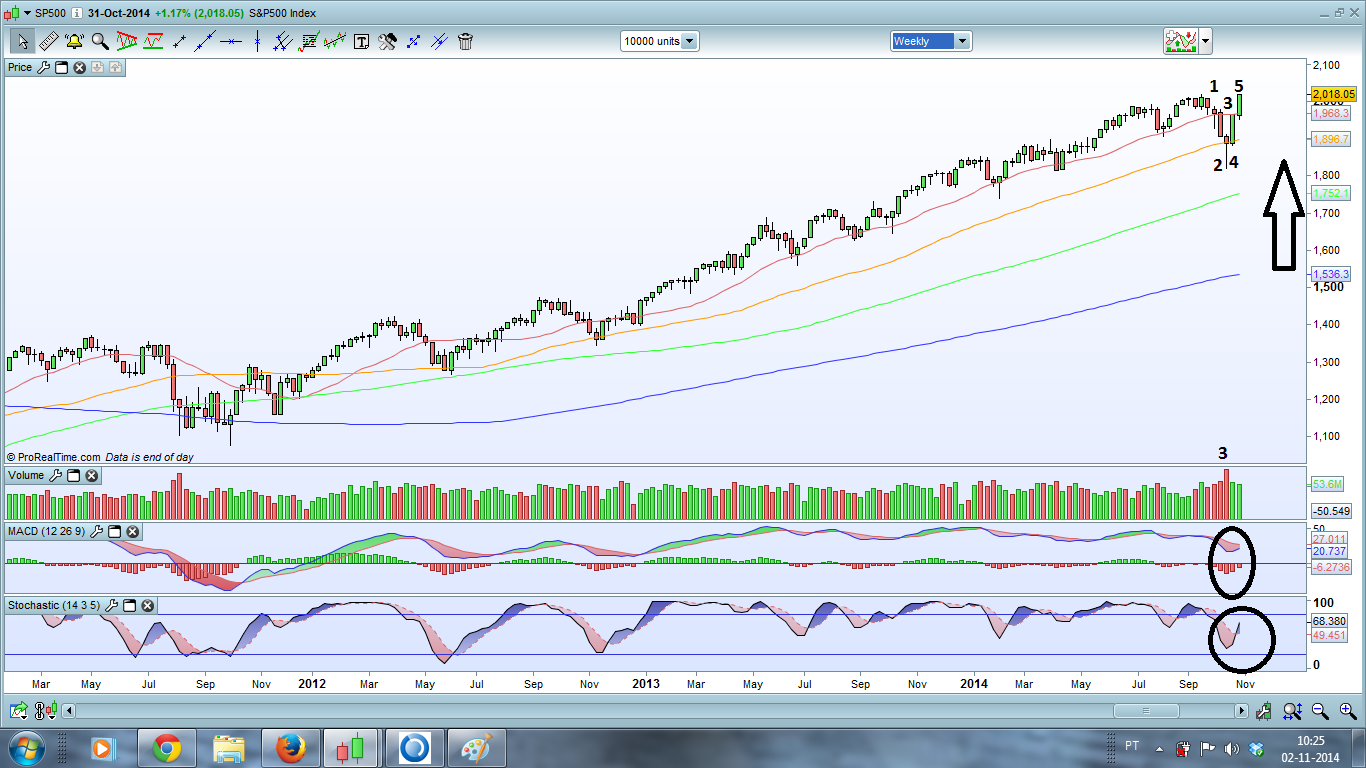This screenshot has width=1366, height=768.
Task: Open MACD indicator wrench settings
Action: [96, 532]
